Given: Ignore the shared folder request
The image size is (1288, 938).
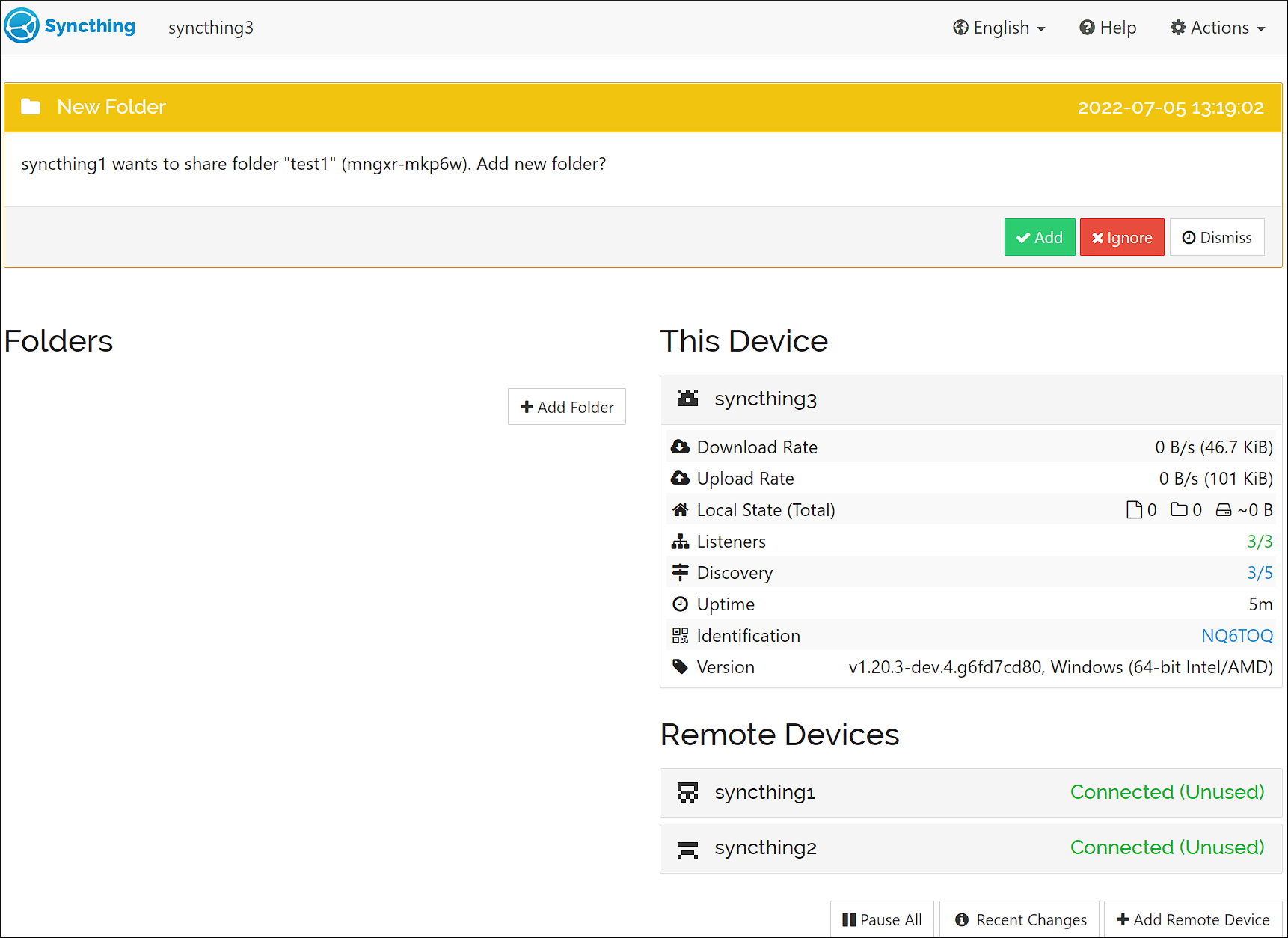Looking at the screenshot, I should coord(1122,237).
